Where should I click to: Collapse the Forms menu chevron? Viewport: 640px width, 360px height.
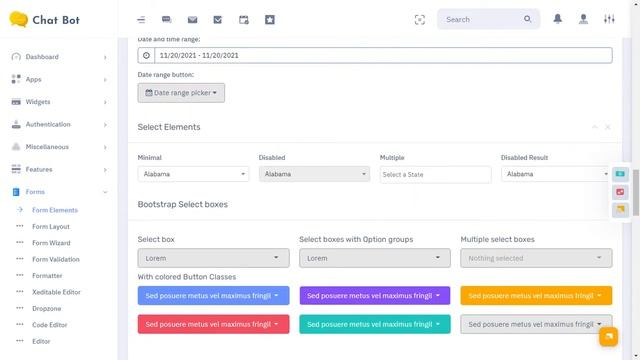click(105, 192)
